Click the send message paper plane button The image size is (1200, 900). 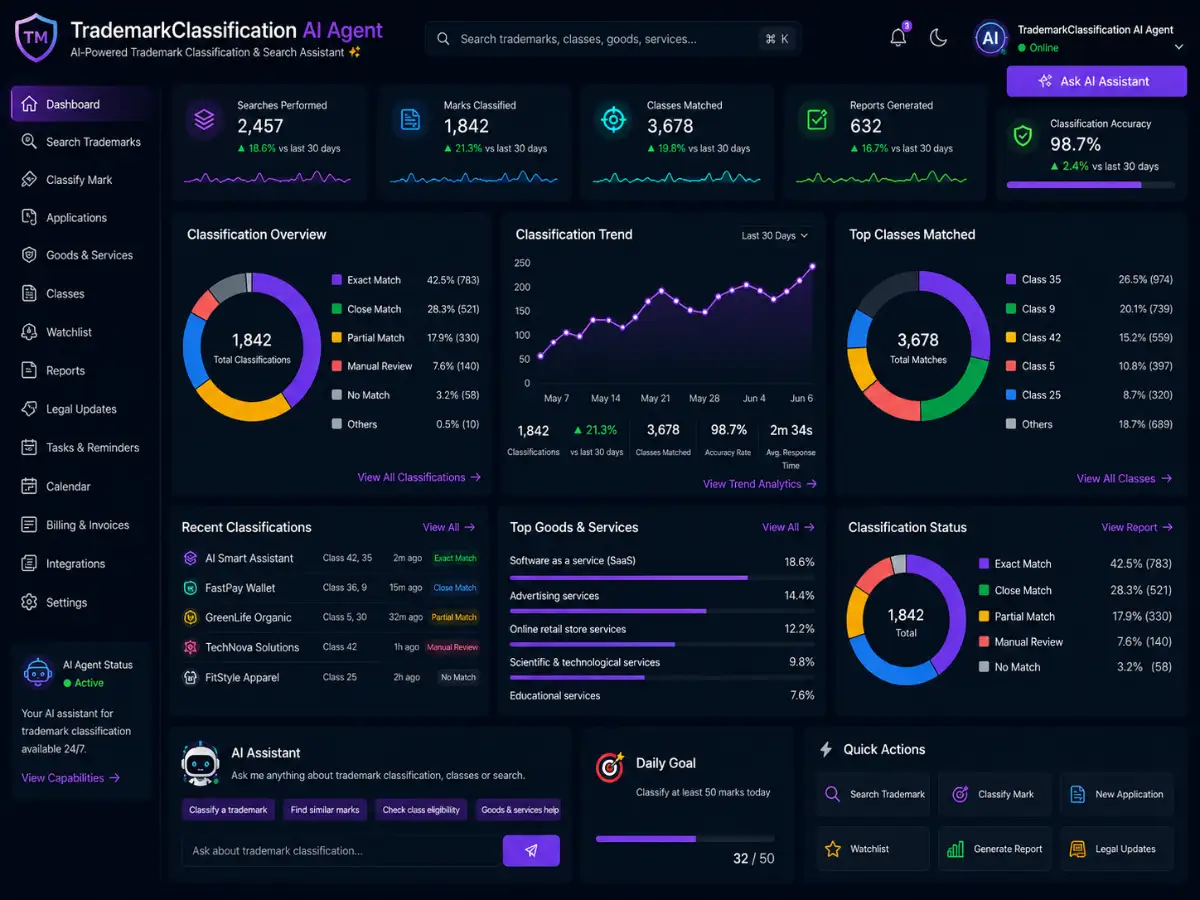coord(531,851)
